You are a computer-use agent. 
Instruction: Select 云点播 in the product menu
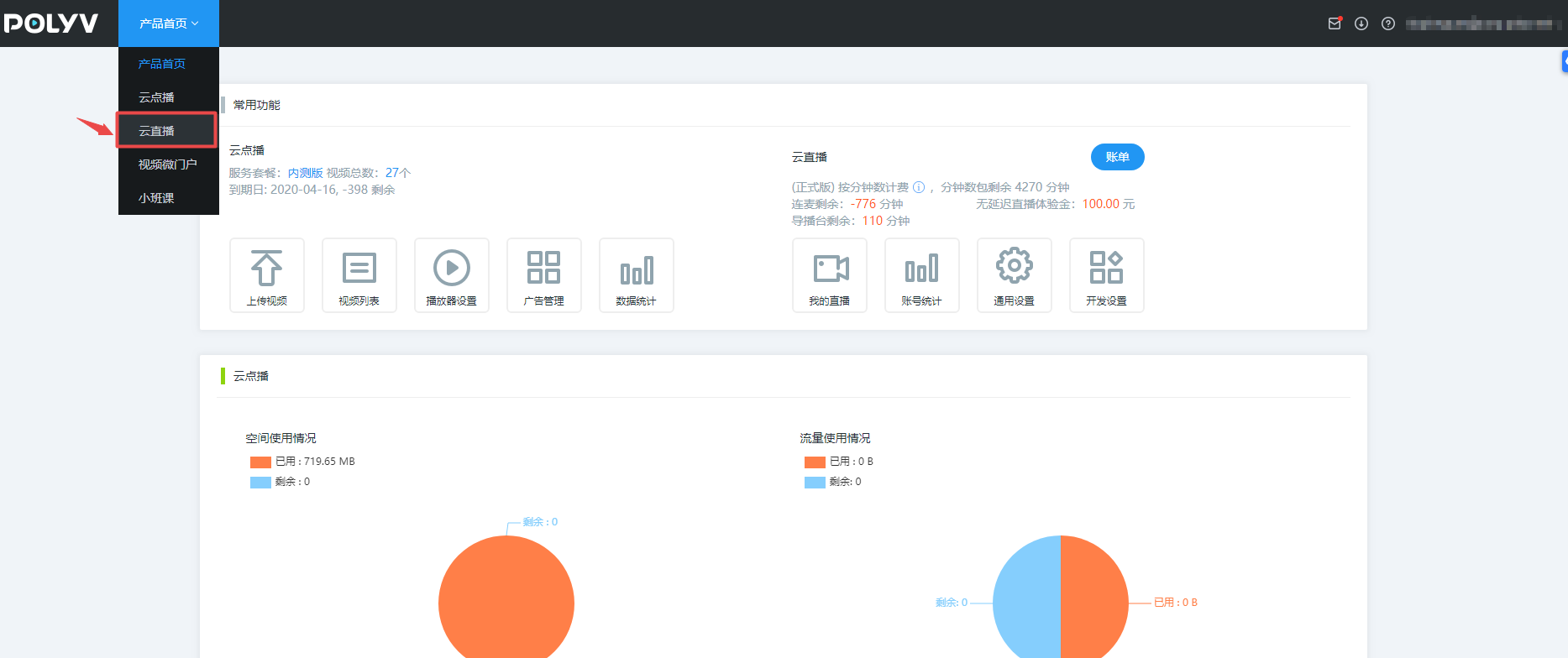point(157,97)
